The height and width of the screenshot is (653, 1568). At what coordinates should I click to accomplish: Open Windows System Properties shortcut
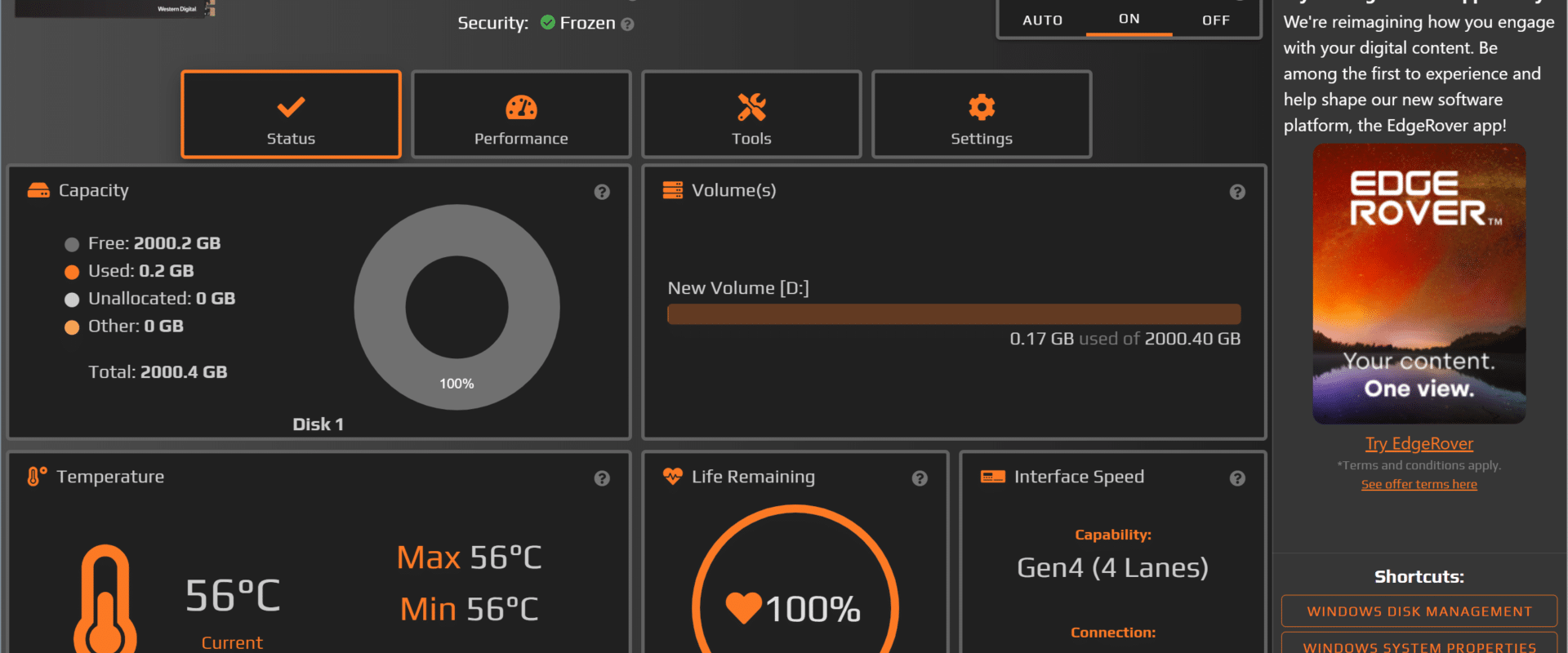pyautogui.click(x=1419, y=643)
